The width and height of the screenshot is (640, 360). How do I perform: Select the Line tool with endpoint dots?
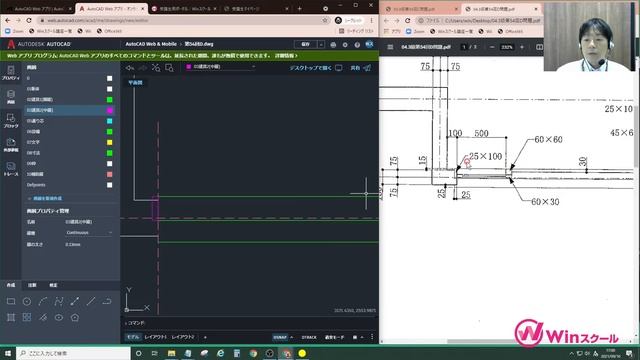(75, 301)
